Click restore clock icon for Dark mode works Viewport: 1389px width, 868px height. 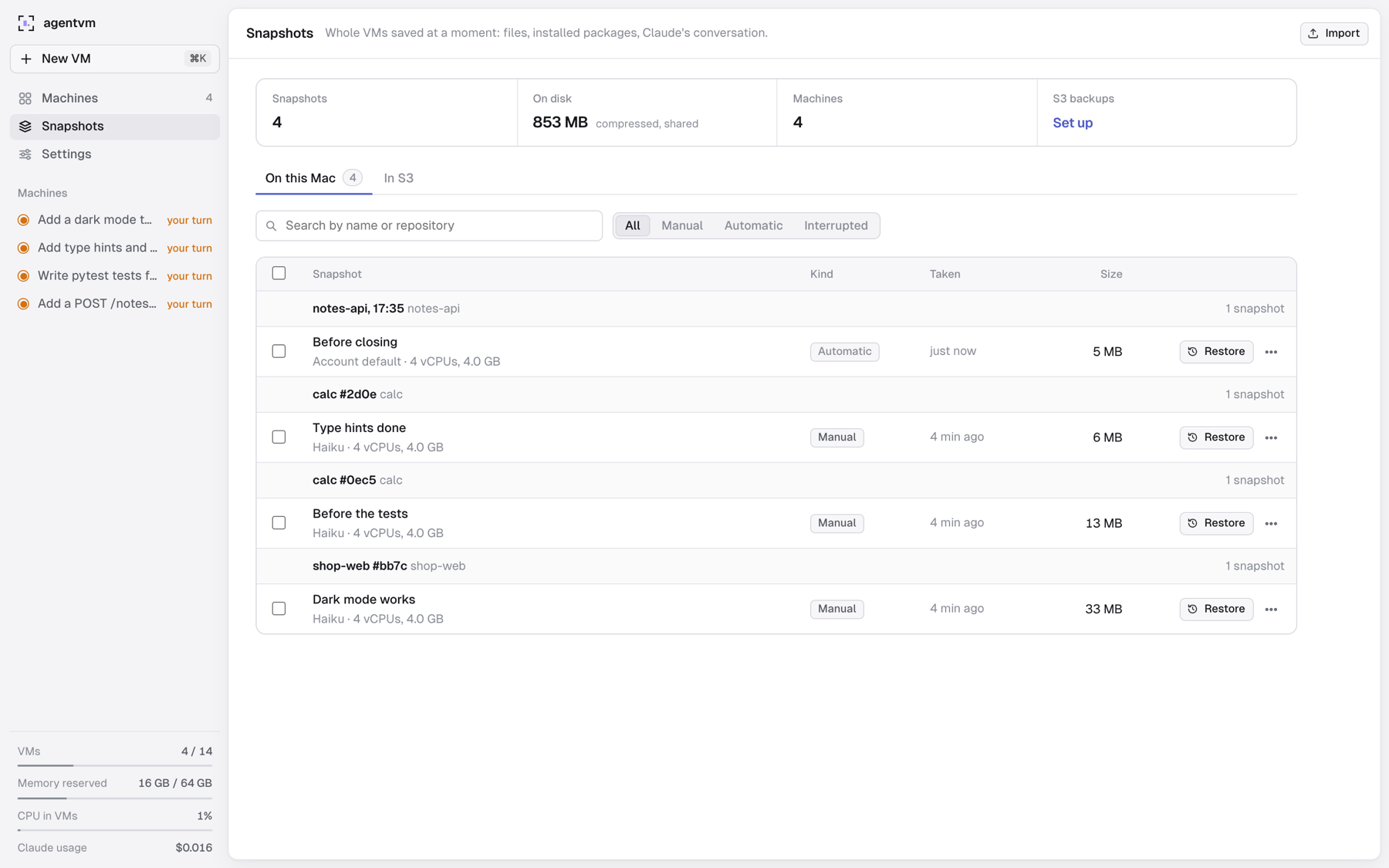(1192, 609)
